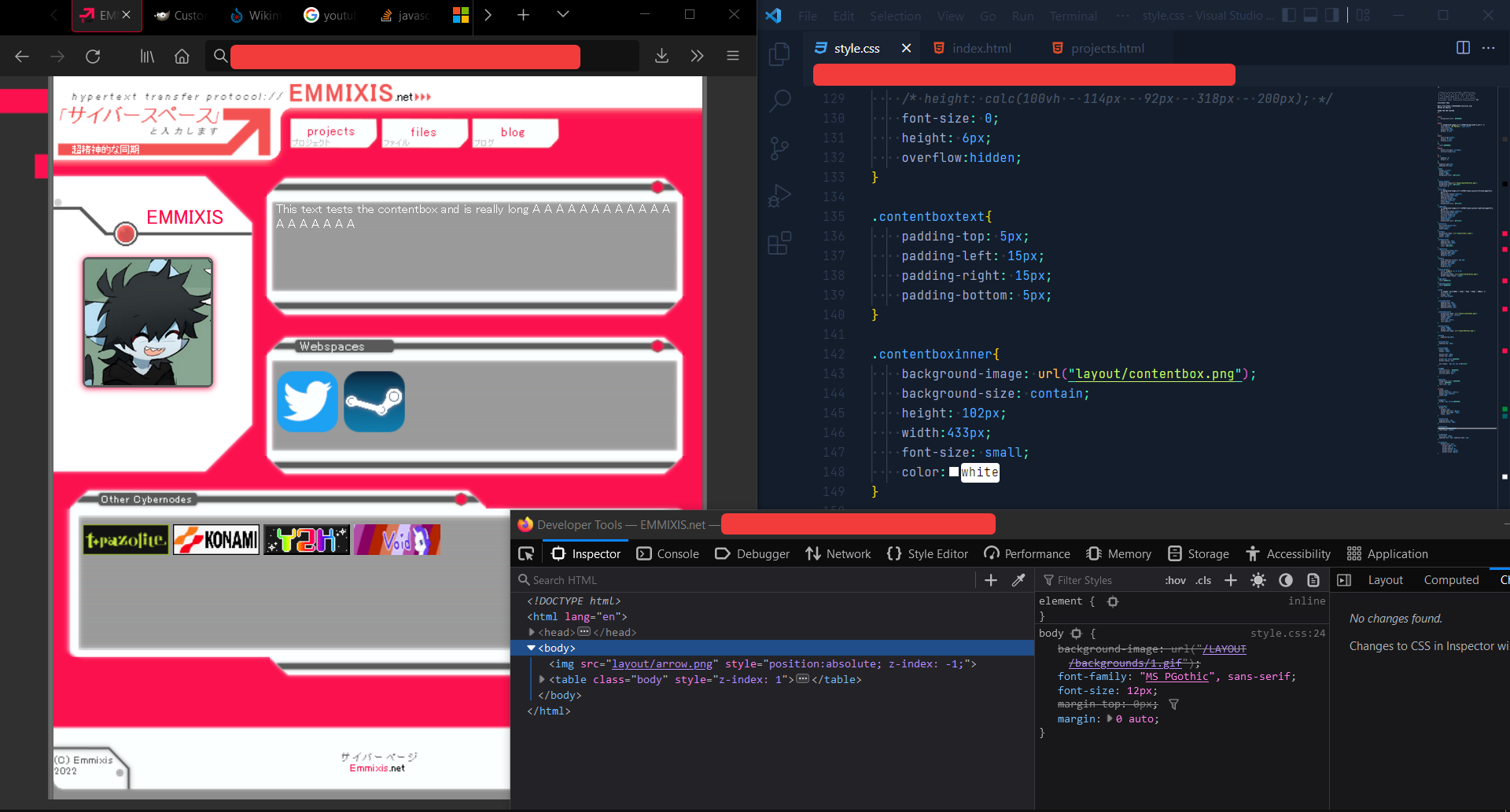Add new CSS rule plus button

coord(1231,580)
